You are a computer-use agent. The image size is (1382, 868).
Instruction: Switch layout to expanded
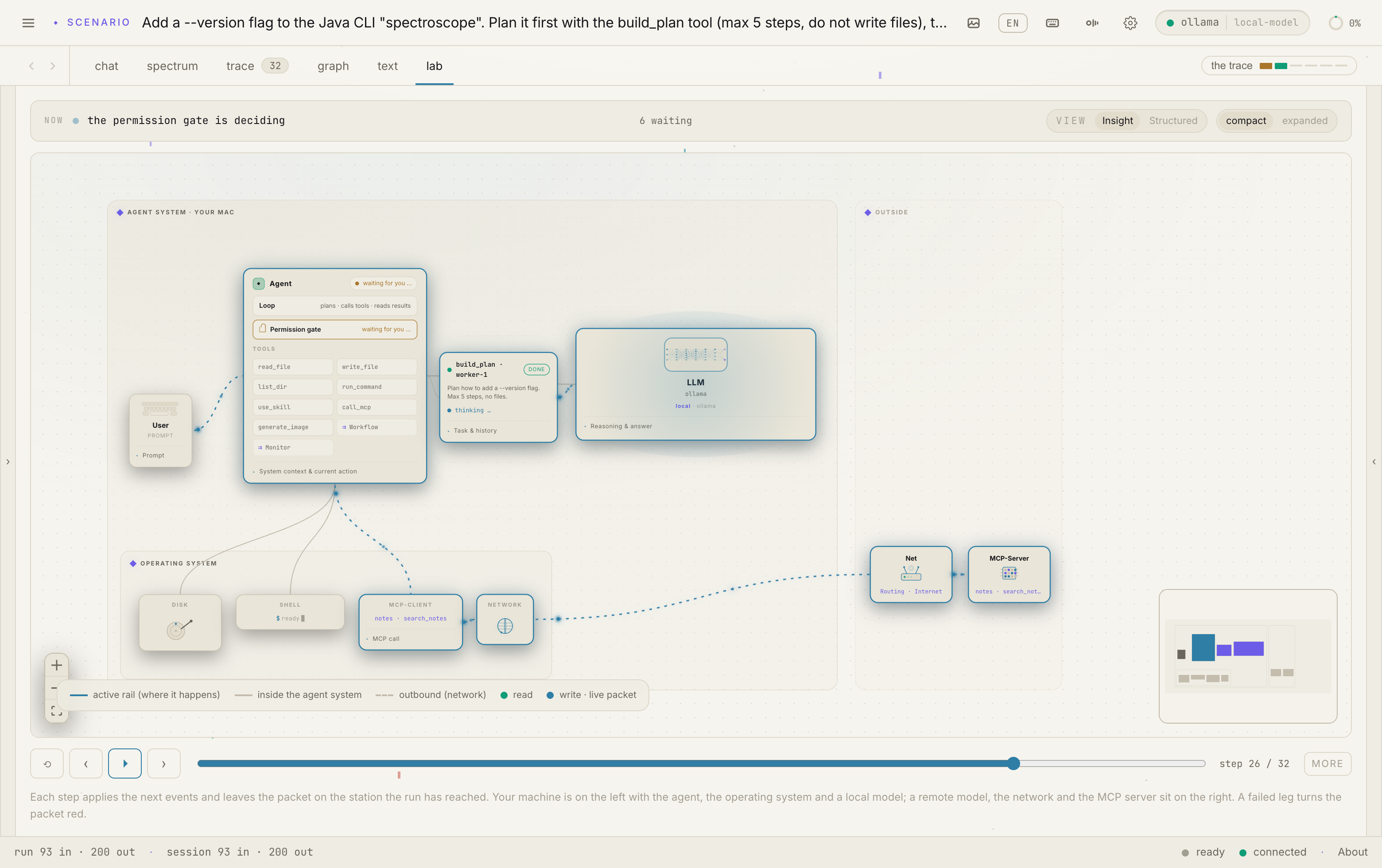(1304, 120)
